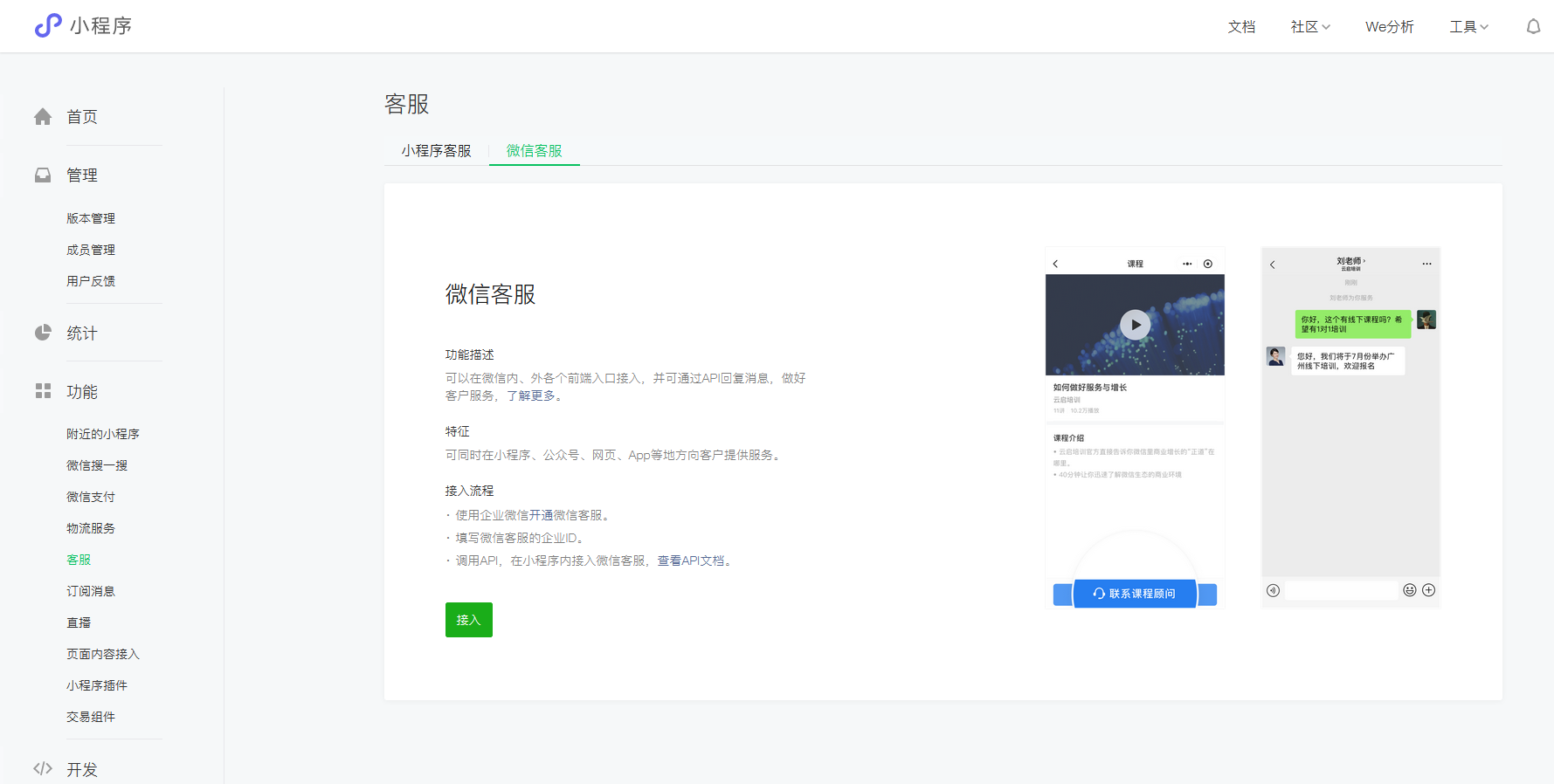Expand the 社区 dropdown menu
This screenshot has width=1554, height=784.
click(1310, 27)
